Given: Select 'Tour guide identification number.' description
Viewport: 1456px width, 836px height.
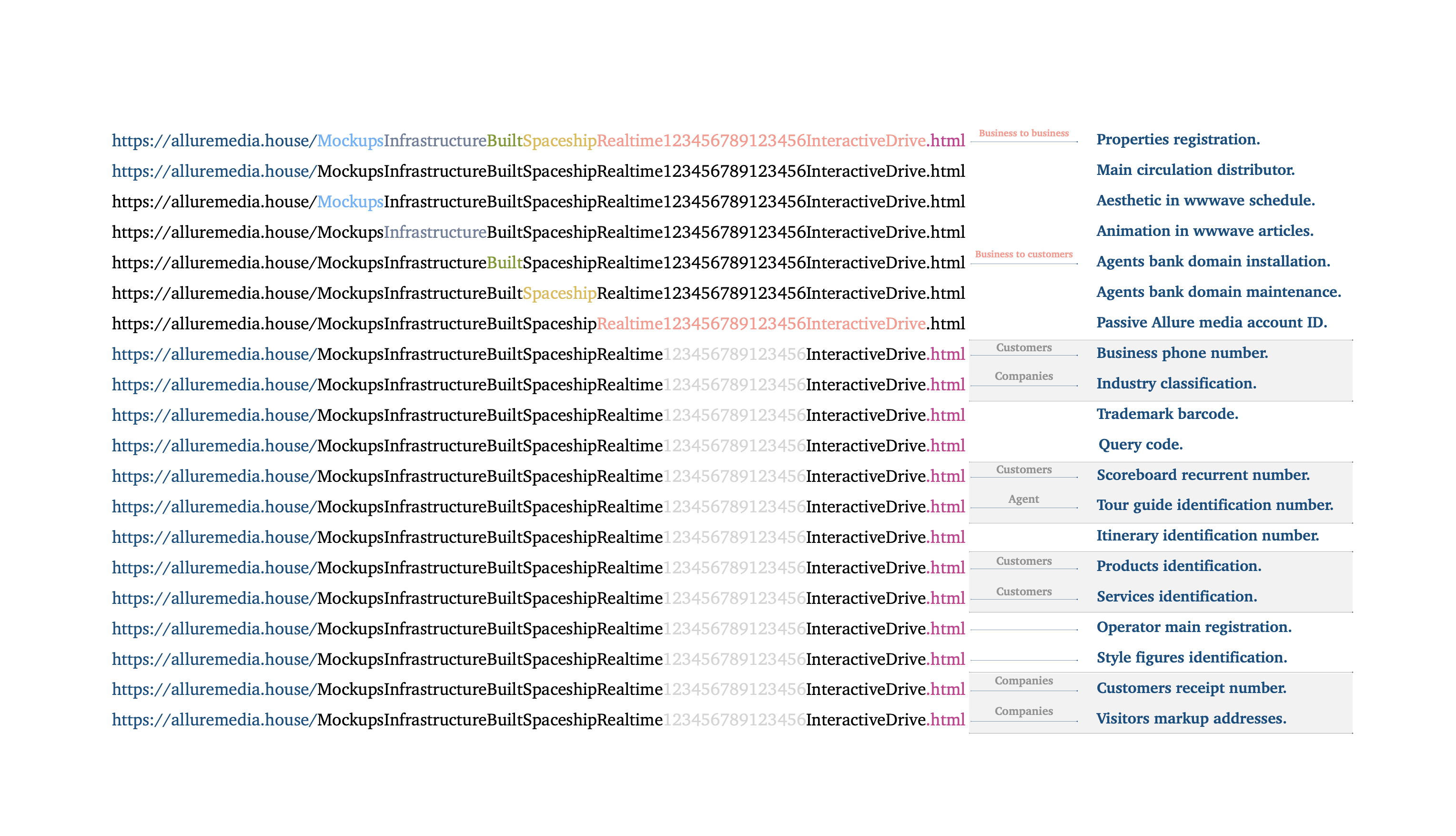Looking at the screenshot, I should [x=1214, y=505].
